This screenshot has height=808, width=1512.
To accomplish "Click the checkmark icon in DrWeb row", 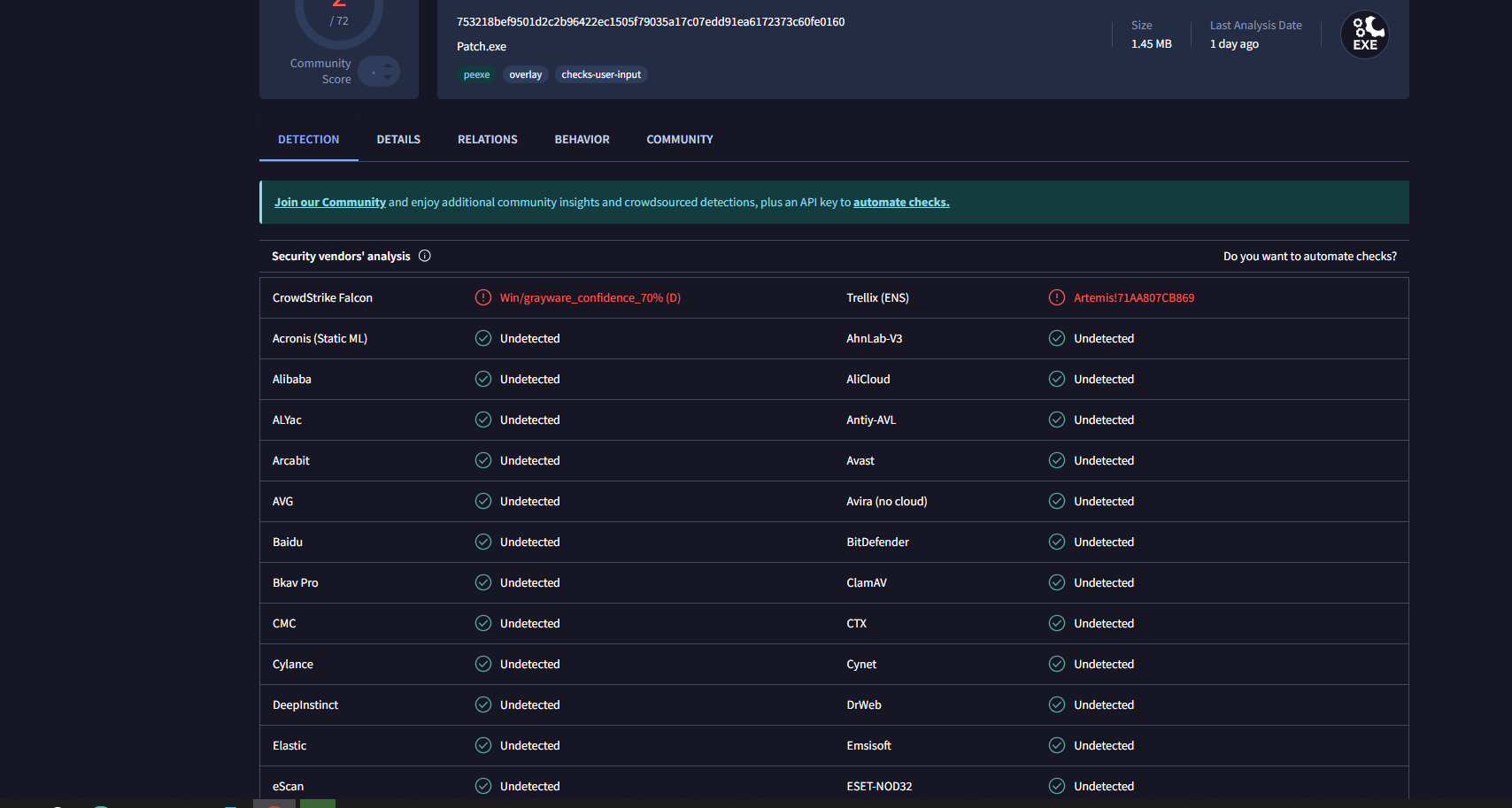I will pyautogui.click(x=1057, y=704).
